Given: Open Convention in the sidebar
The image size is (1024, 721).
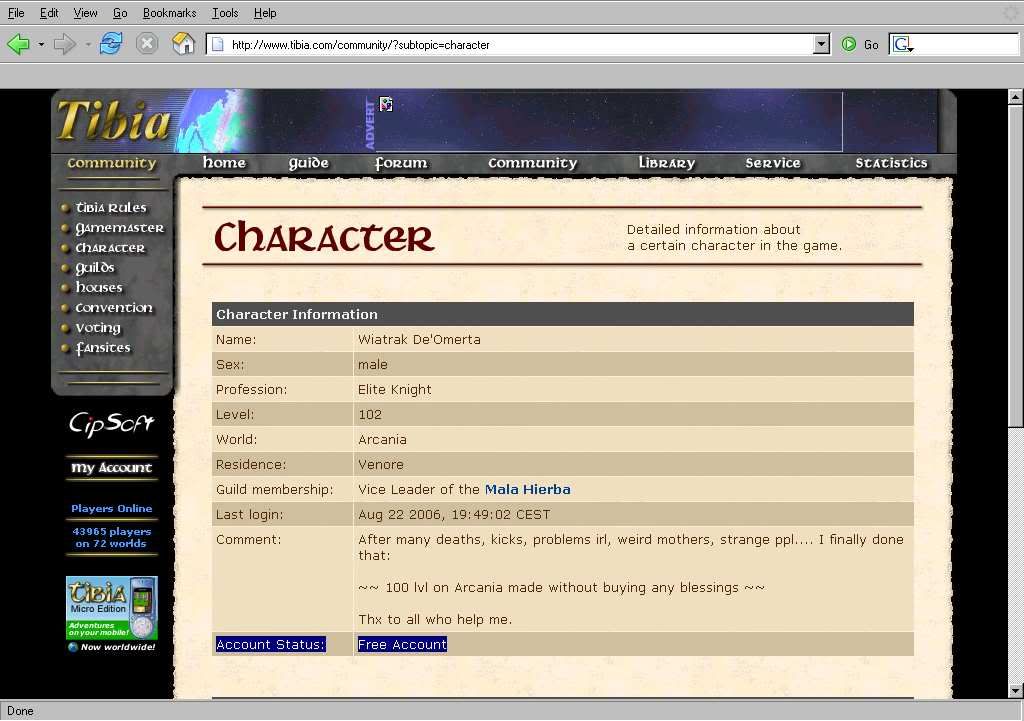Looking at the screenshot, I should (x=114, y=308).
